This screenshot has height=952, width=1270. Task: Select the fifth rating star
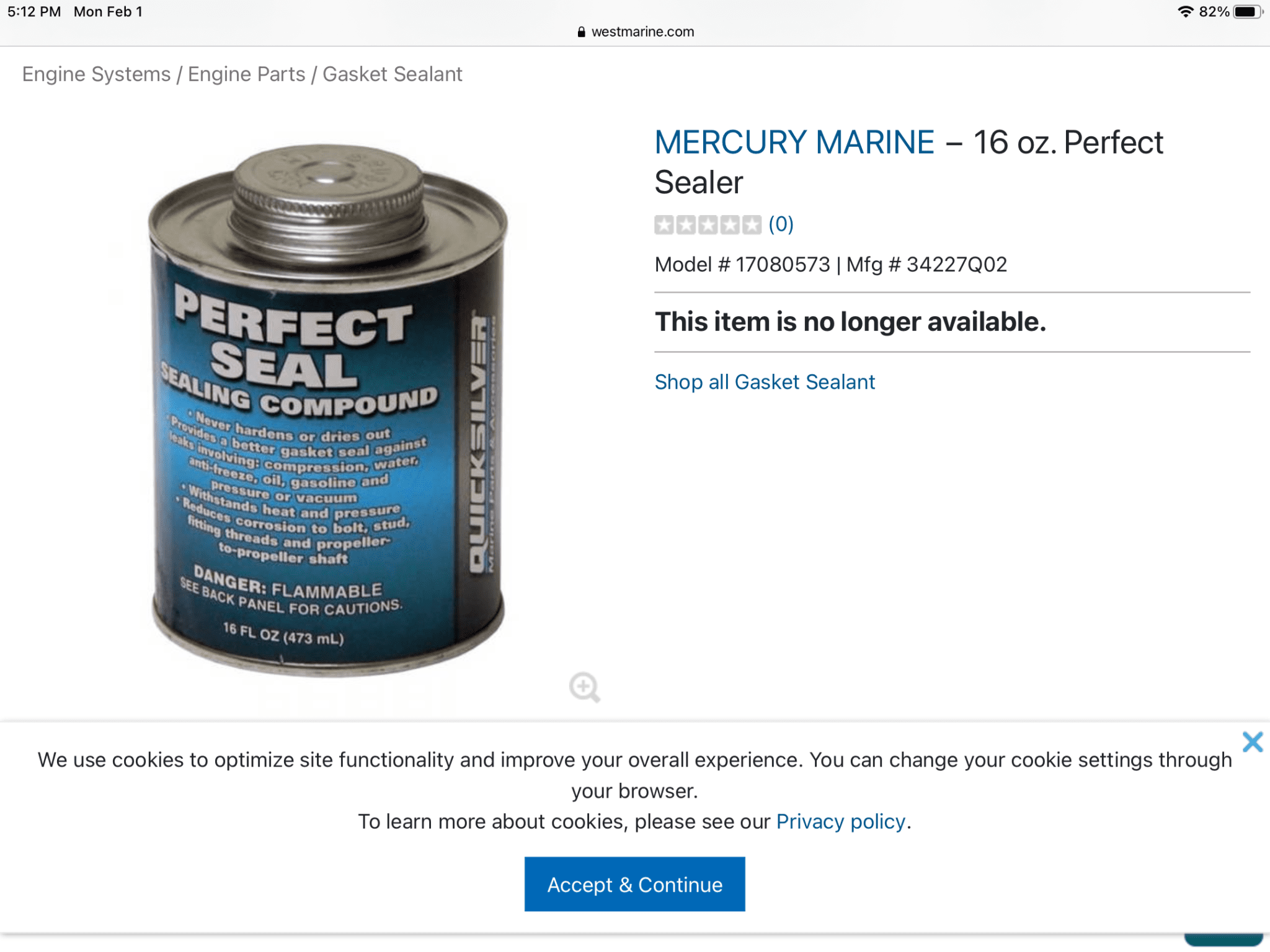pyautogui.click(x=752, y=224)
